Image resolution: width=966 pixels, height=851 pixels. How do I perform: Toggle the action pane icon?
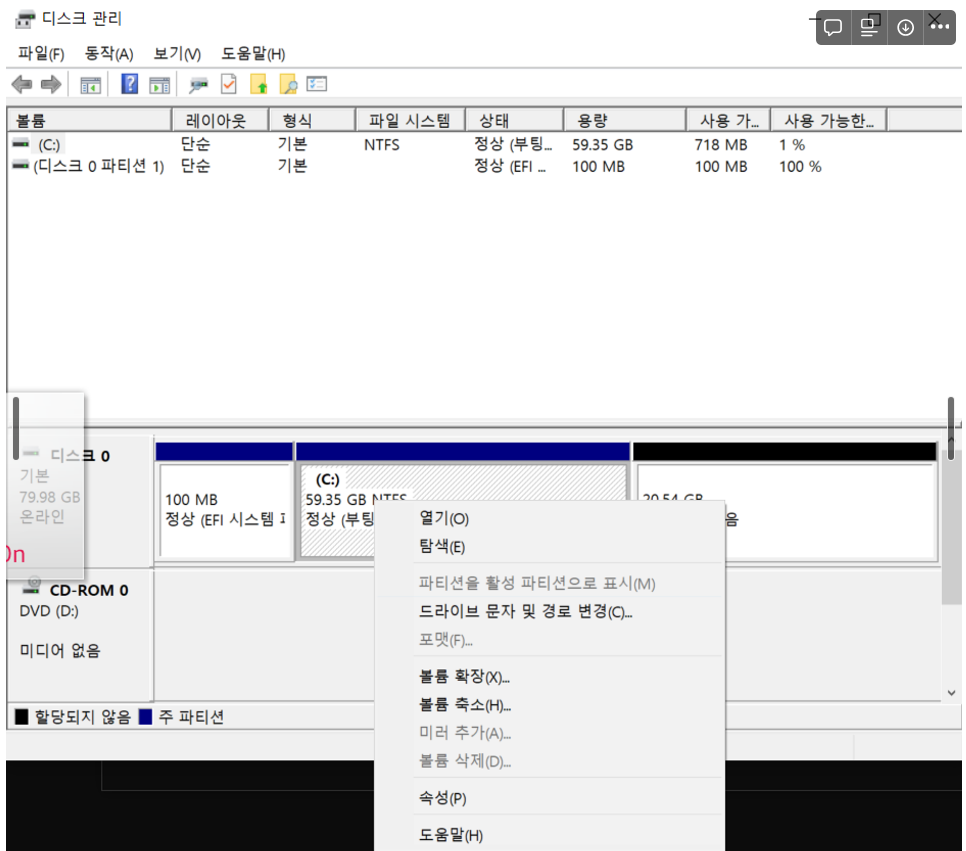pyautogui.click(x=160, y=85)
